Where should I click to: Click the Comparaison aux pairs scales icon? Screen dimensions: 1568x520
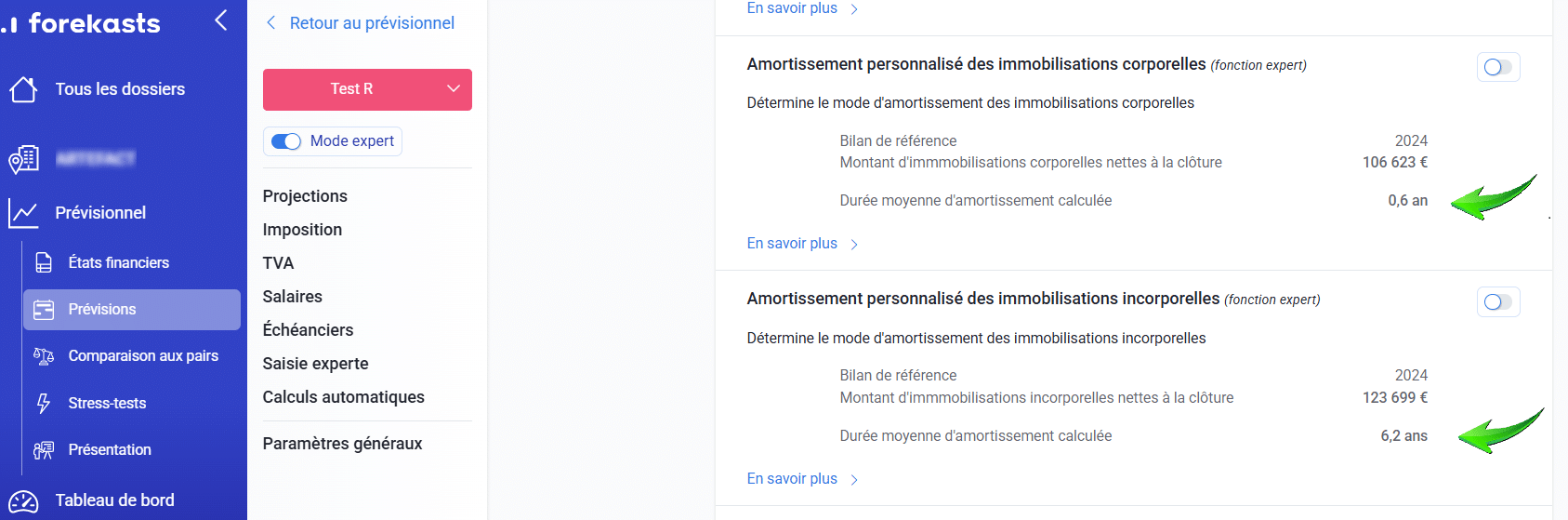[44, 356]
